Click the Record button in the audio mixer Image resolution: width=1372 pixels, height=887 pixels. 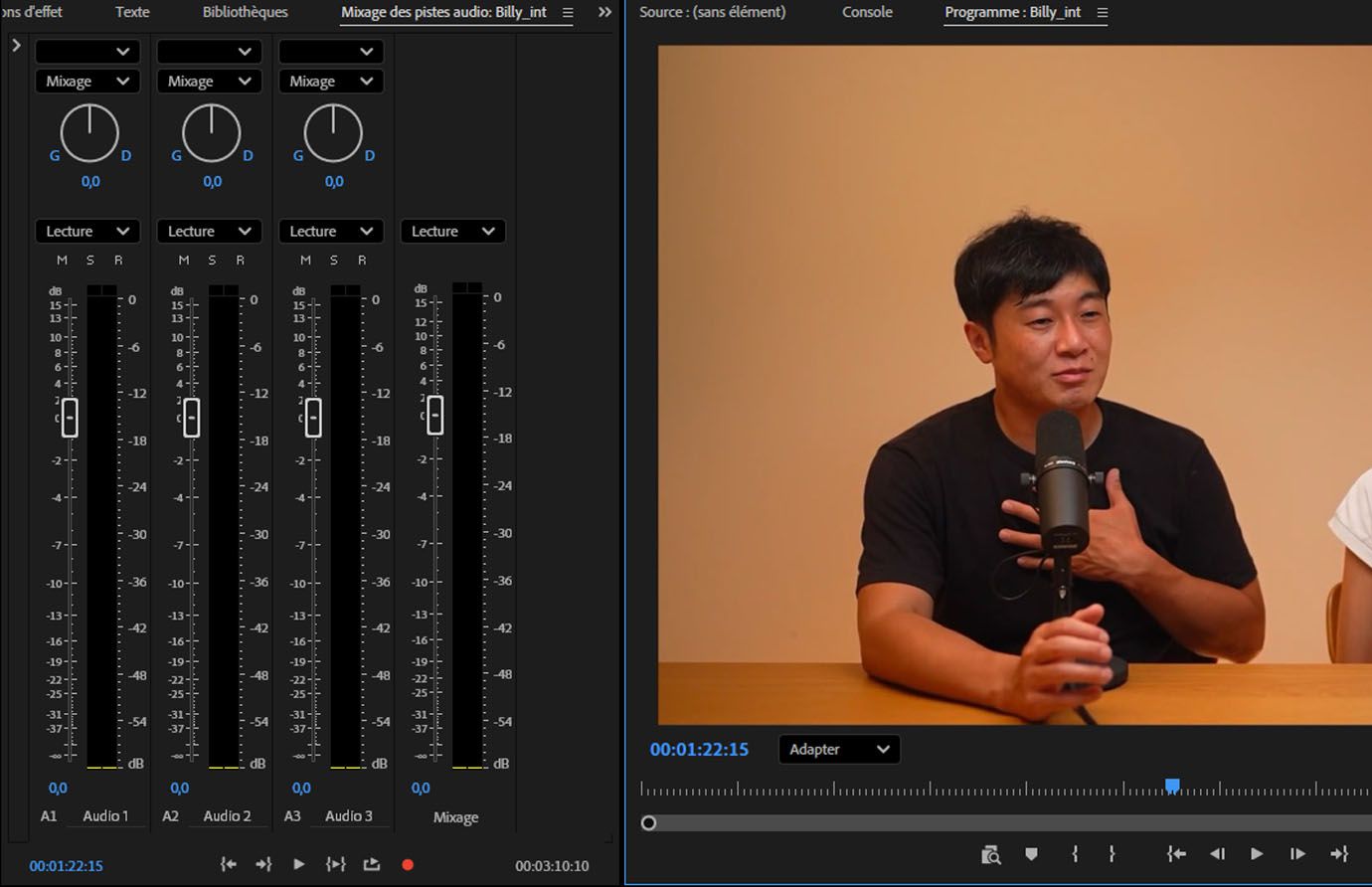[x=407, y=864]
